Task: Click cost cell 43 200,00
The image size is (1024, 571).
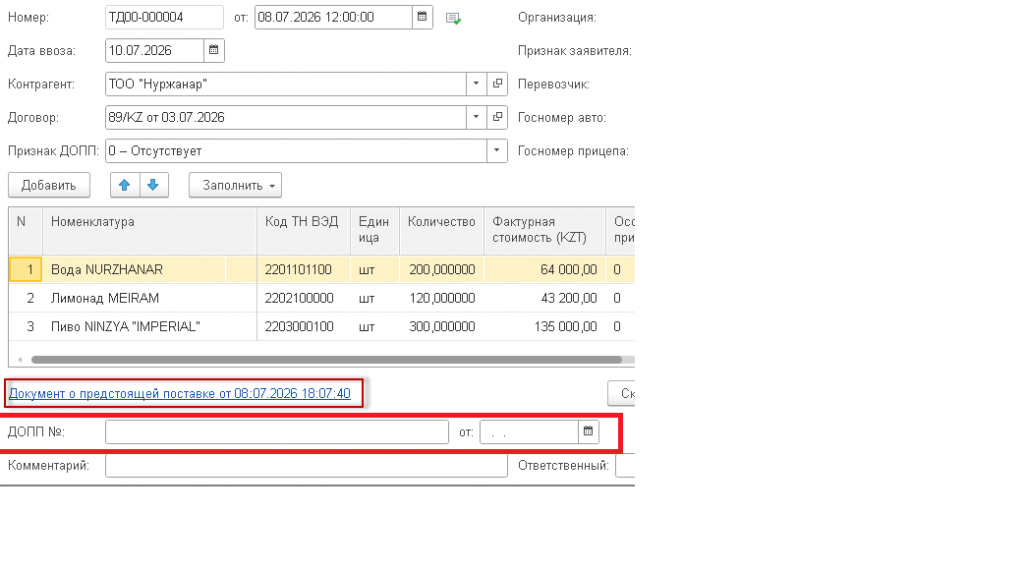Action: tap(545, 298)
